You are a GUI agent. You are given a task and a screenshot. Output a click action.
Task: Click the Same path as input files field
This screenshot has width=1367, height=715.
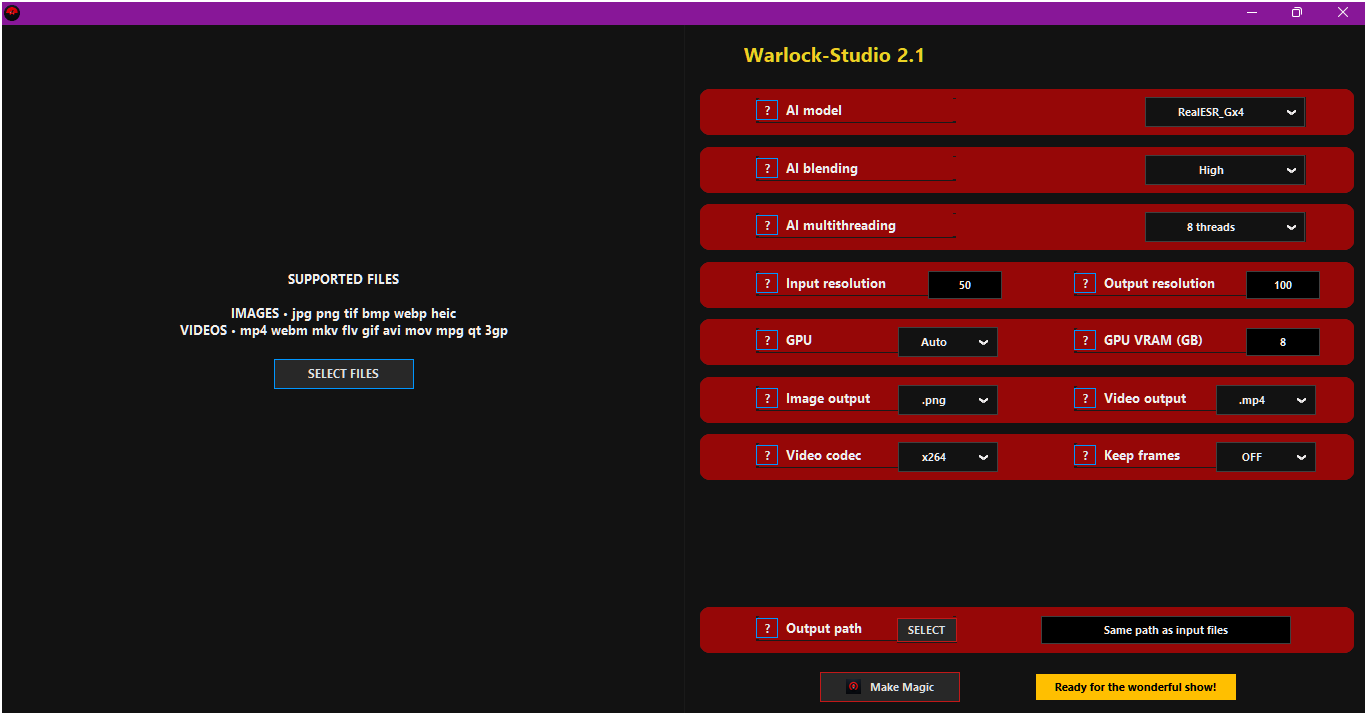pyautogui.click(x=1166, y=630)
